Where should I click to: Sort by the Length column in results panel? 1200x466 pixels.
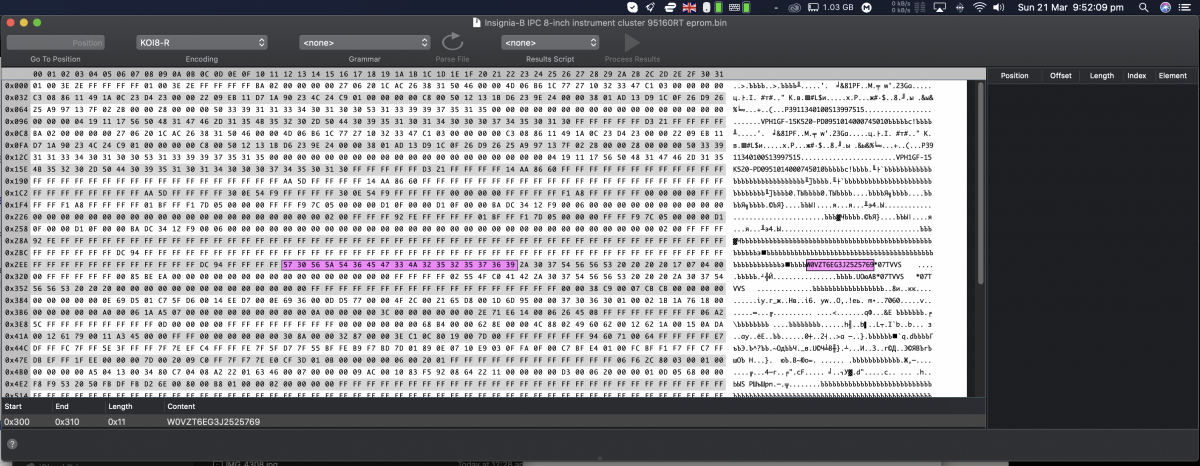pyautogui.click(x=1101, y=75)
